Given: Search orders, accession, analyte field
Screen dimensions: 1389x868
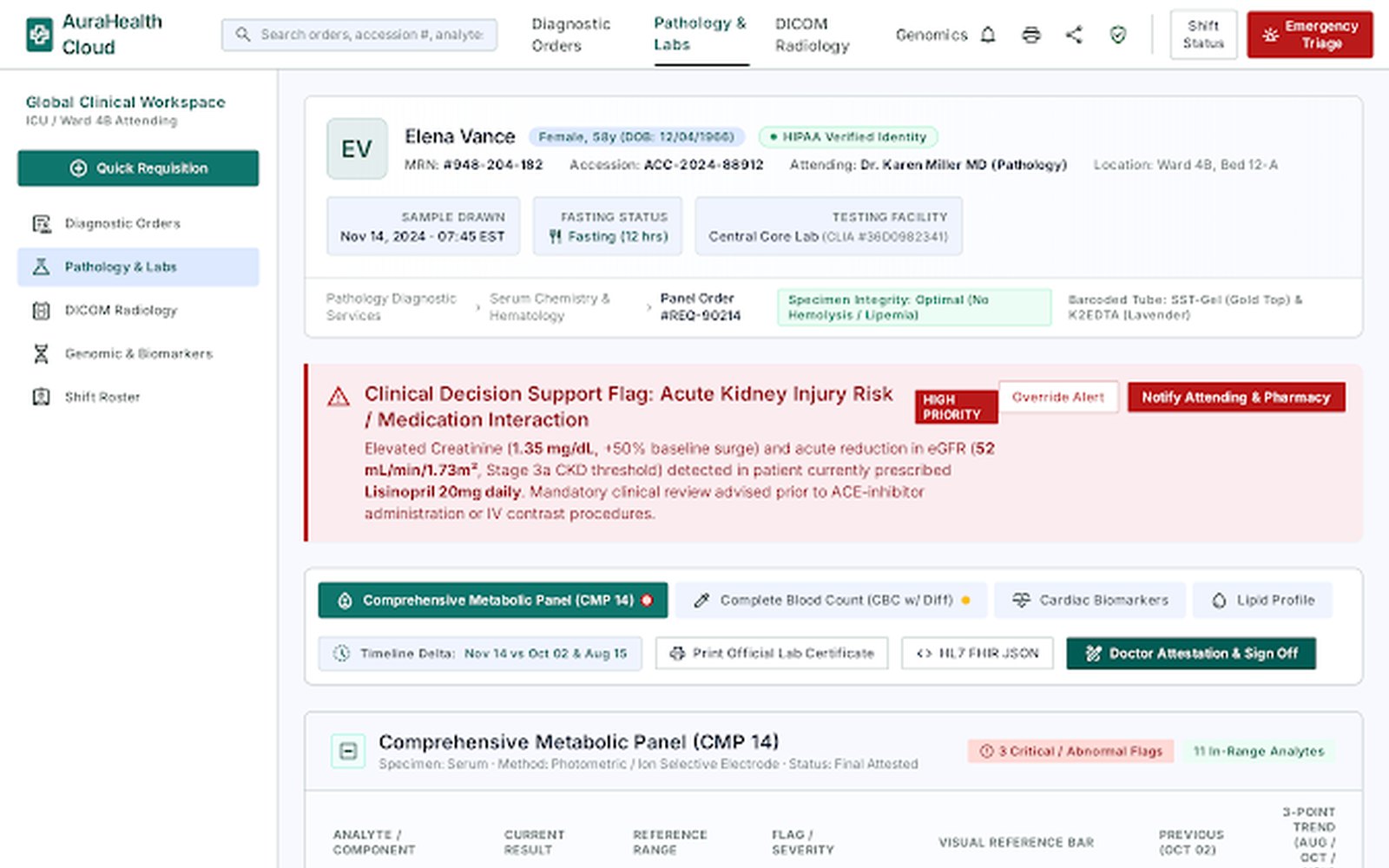Looking at the screenshot, I should (x=359, y=35).
